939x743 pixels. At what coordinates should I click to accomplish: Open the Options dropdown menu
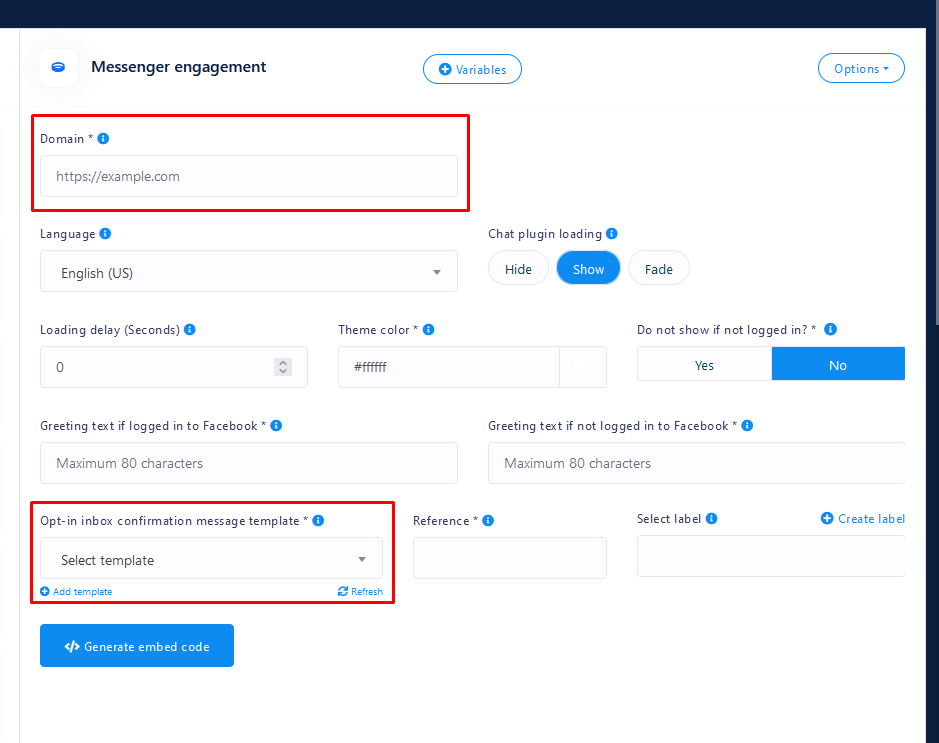click(860, 69)
